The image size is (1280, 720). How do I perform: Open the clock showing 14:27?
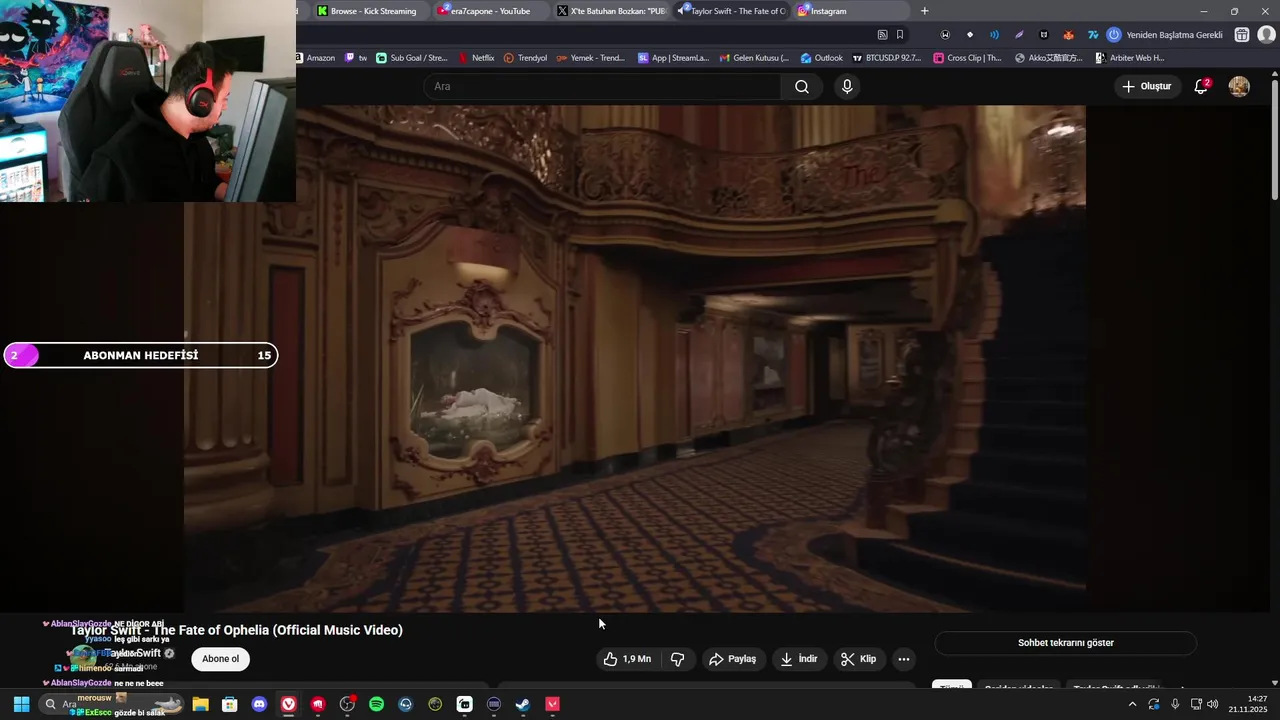pyautogui.click(x=1248, y=704)
